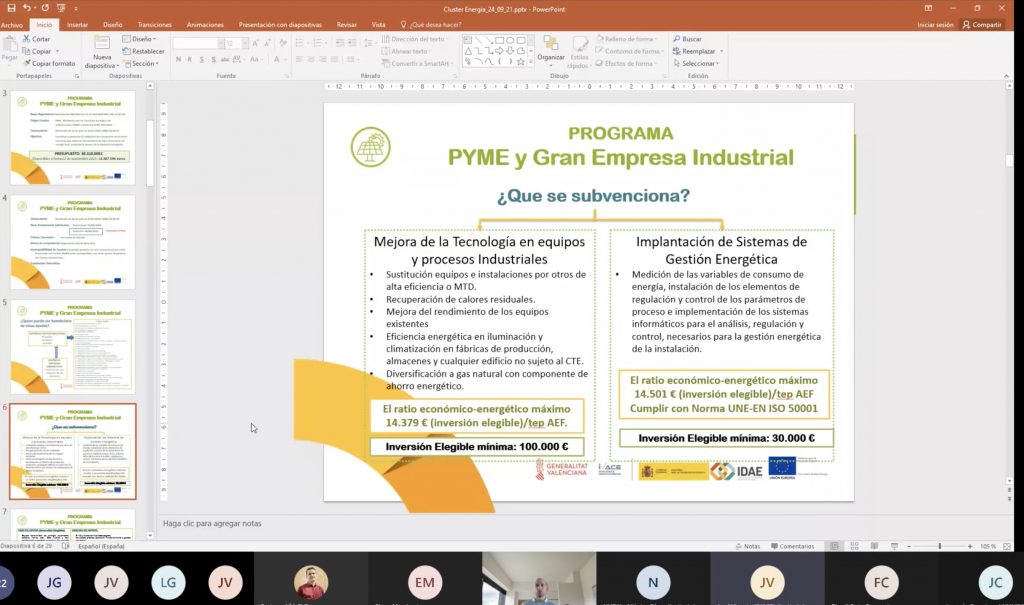The width and height of the screenshot is (1024, 605).
Task: Choose the triangle shape in the gallery
Action: point(468,51)
